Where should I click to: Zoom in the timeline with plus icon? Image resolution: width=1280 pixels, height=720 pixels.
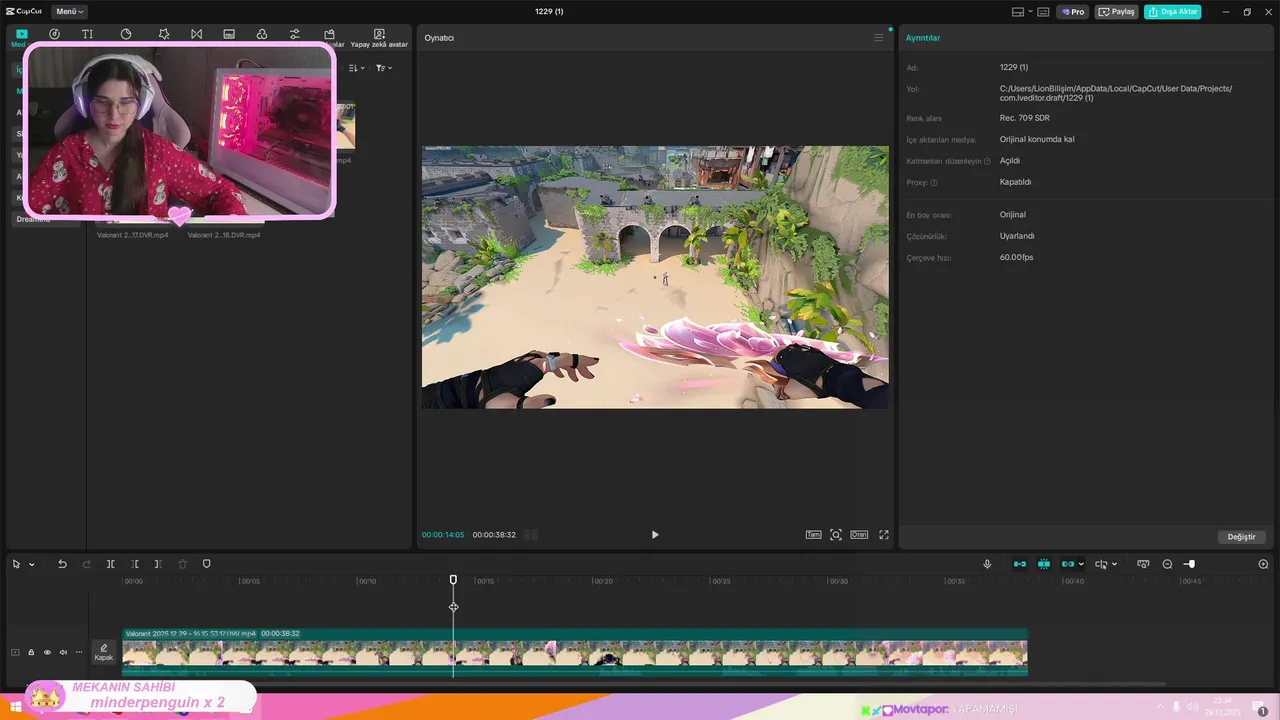tap(1263, 564)
